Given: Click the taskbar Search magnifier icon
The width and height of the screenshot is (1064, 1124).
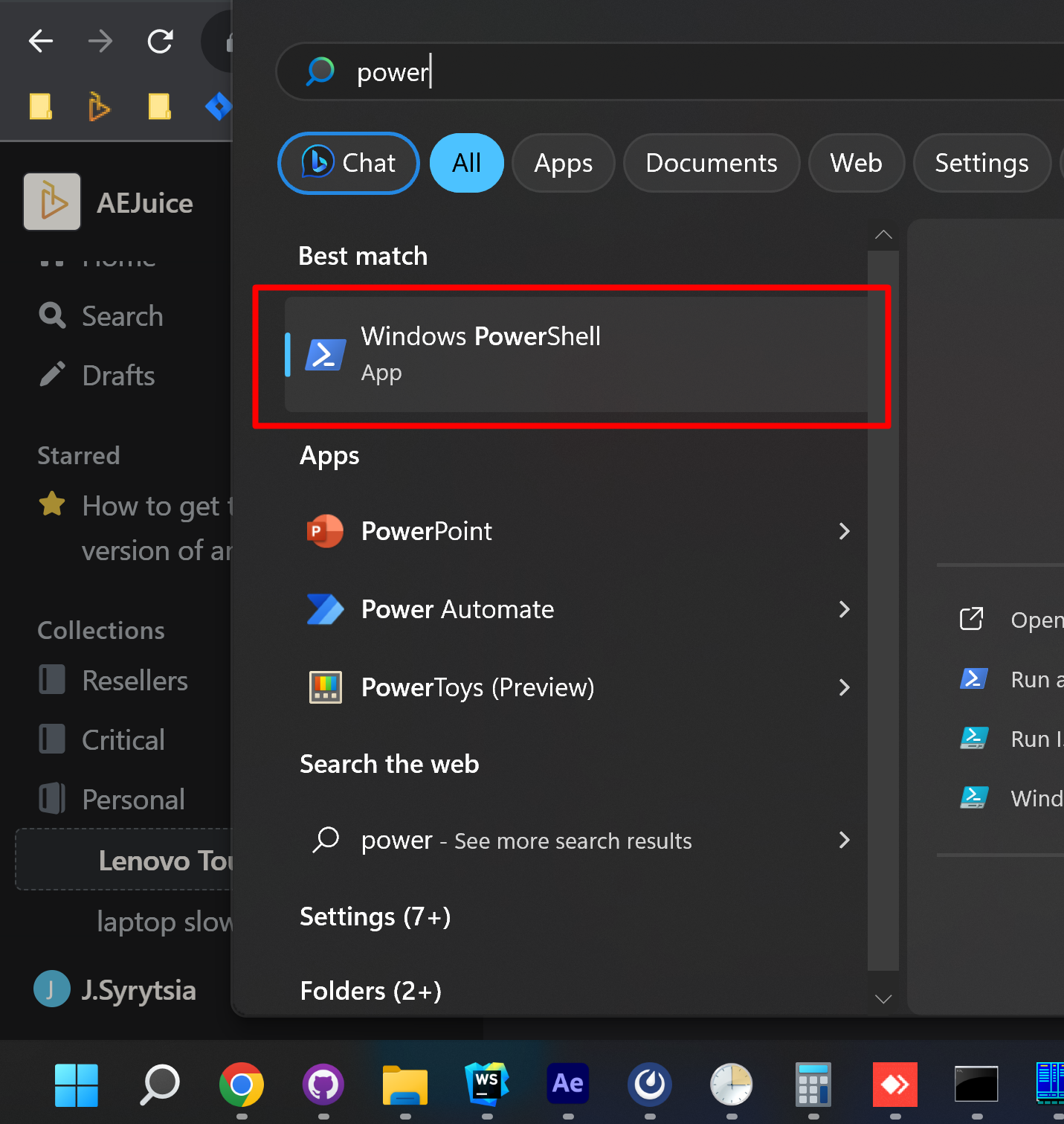Looking at the screenshot, I should 160,1085.
